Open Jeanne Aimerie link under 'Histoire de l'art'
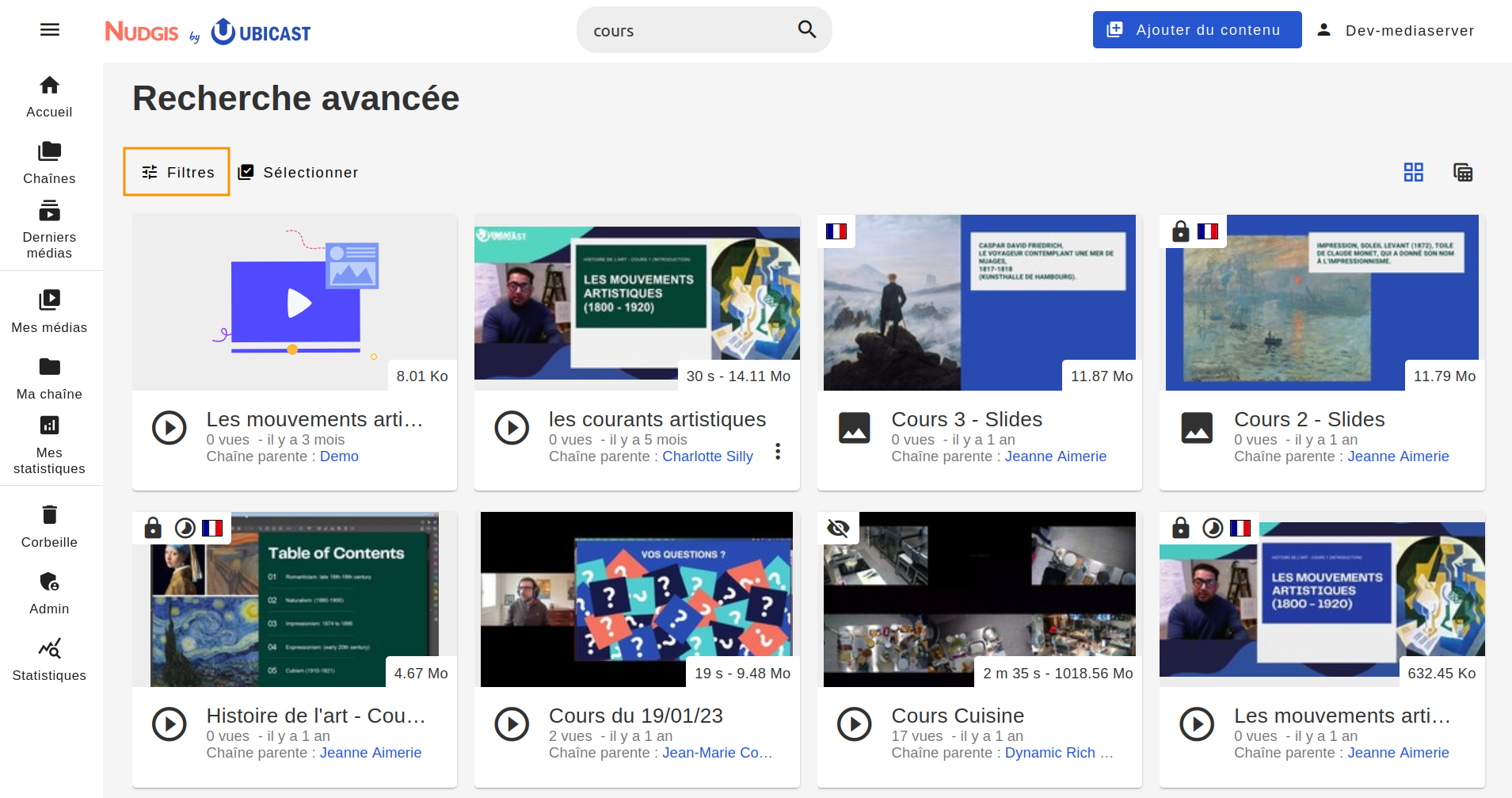 tap(371, 753)
